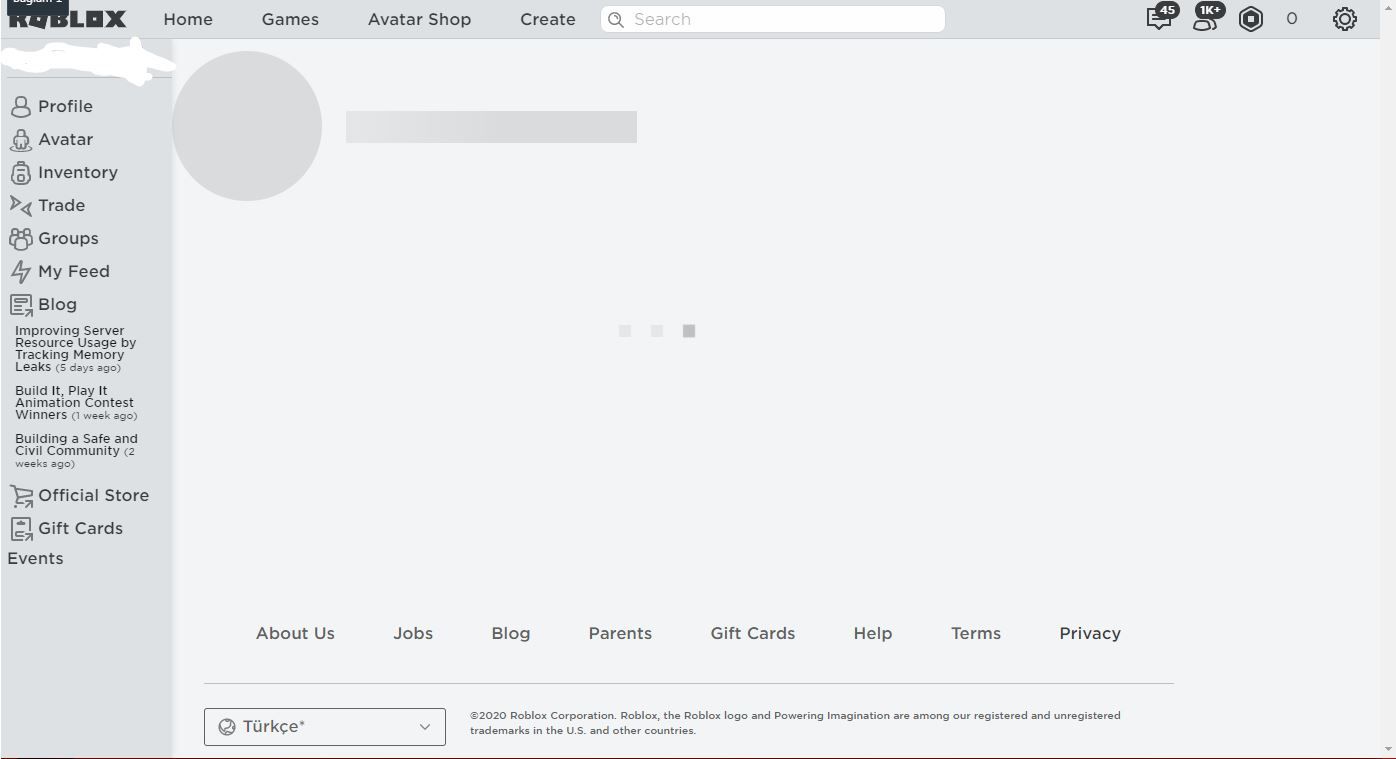Open Blog footer link
Image resolution: width=1396 pixels, height=759 pixels.
pyautogui.click(x=511, y=633)
